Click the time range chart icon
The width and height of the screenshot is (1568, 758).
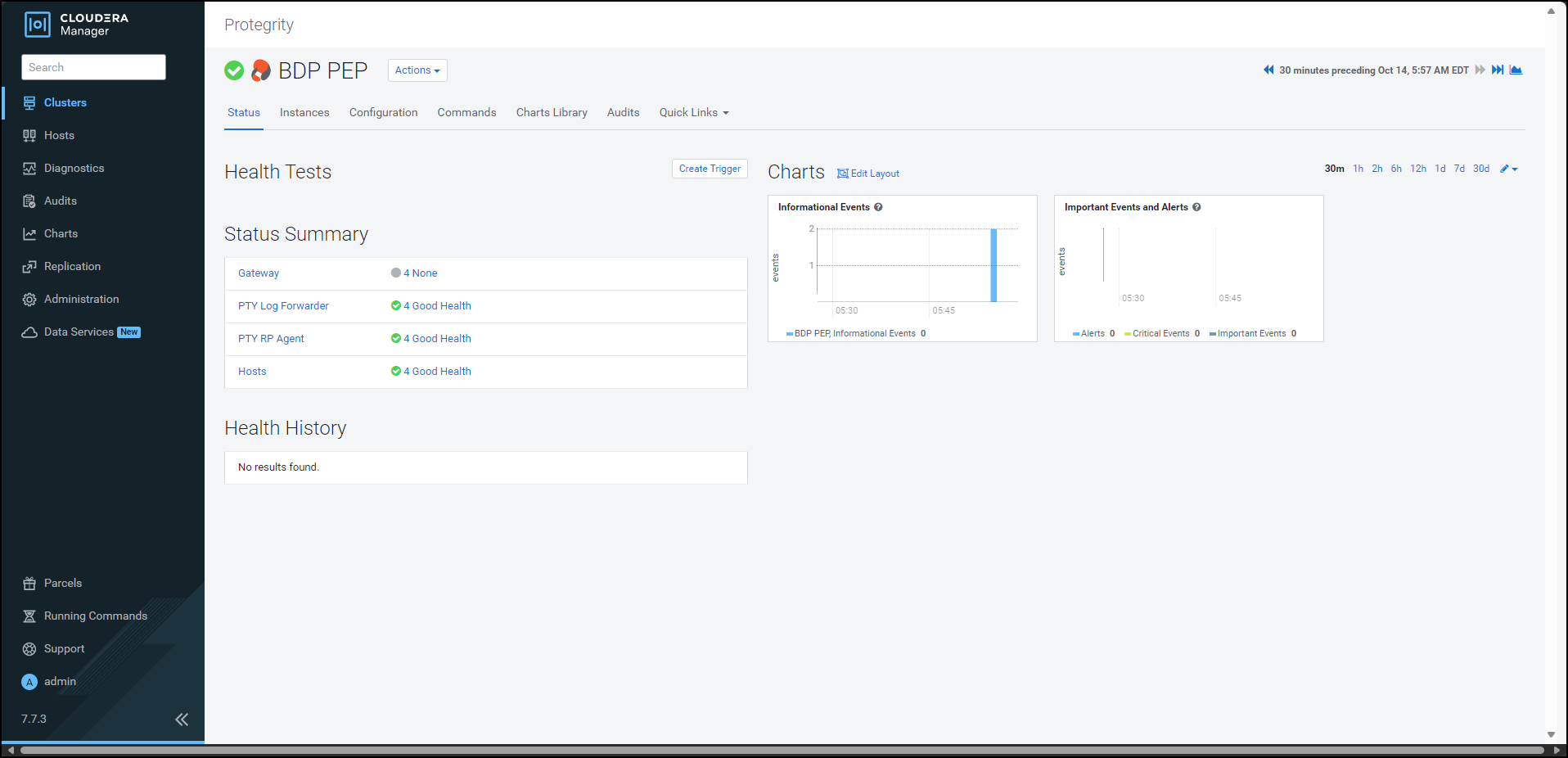point(1516,70)
